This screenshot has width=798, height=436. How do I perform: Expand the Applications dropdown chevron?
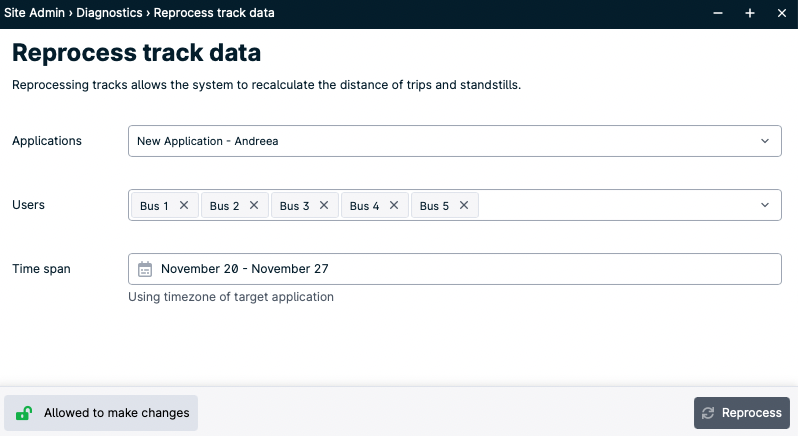(x=764, y=141)
